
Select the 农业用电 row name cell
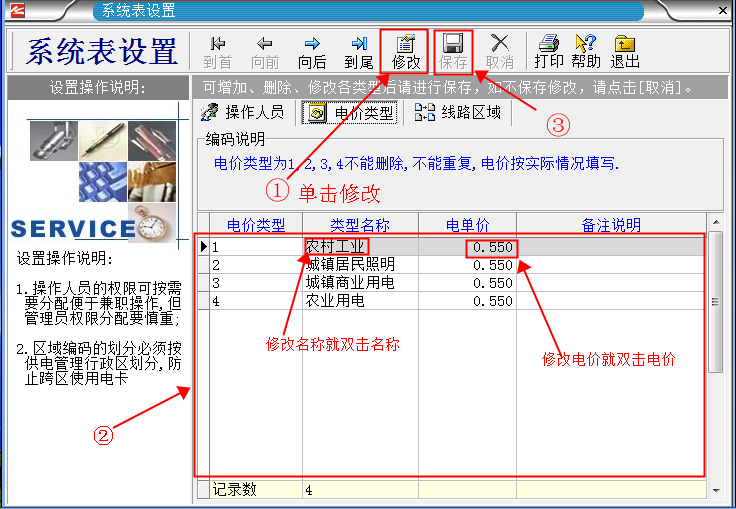(x=336, y=301)
